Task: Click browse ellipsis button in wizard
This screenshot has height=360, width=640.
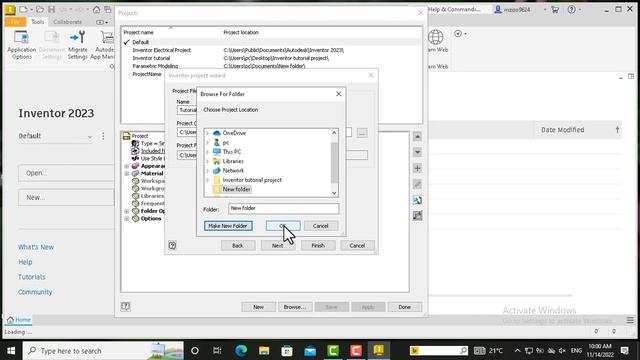Action: tap(362, 133)
